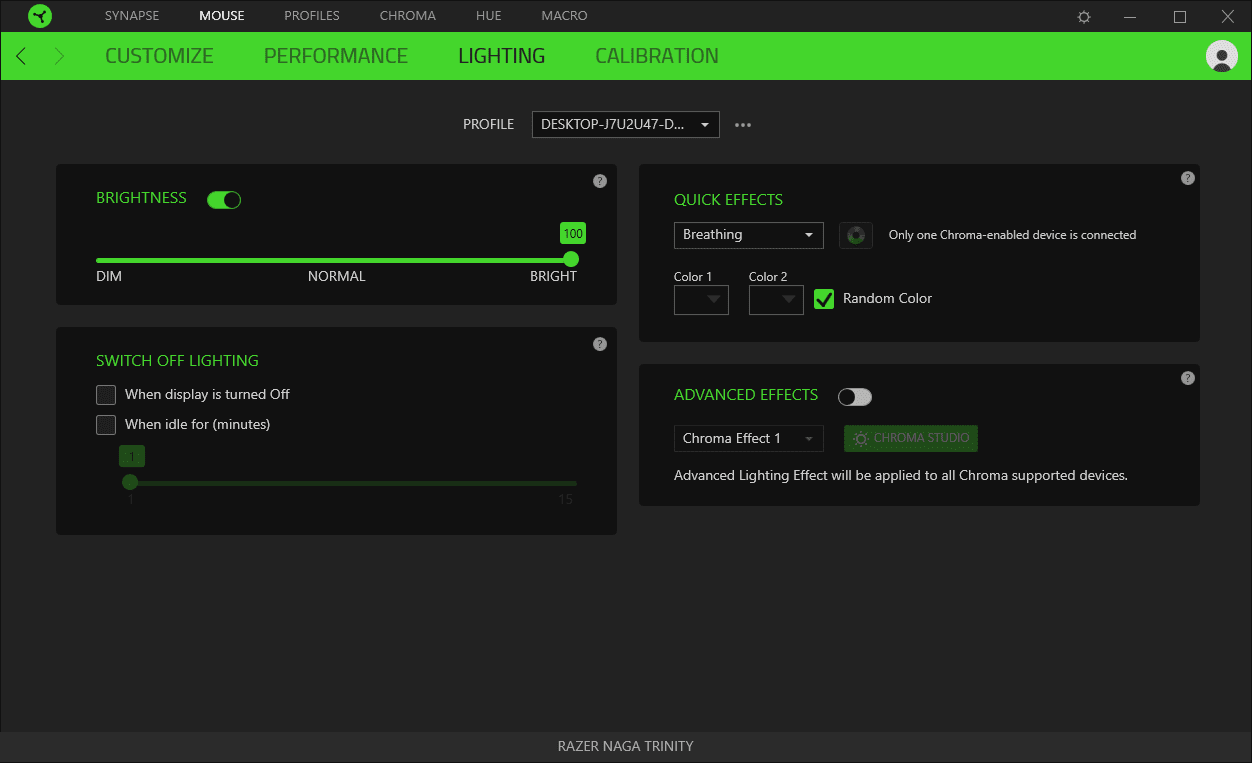1252x763 pixels.
Task: Open the Color 2 picker dropdown
Action: [776, 300]
